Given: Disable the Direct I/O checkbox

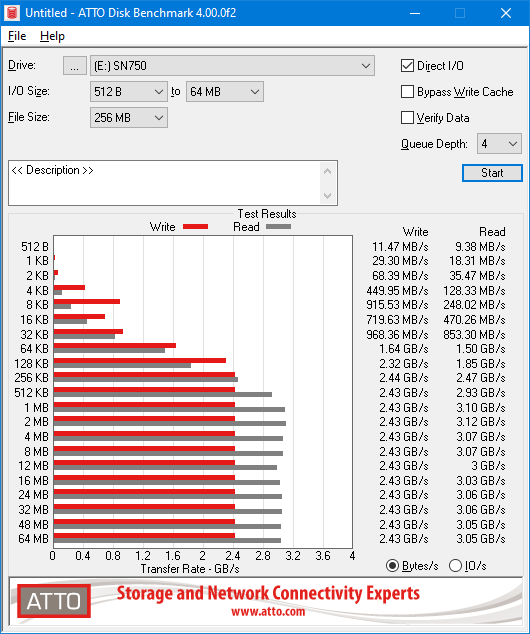Looking at the screenshot, I should click(x=407, y=66).
